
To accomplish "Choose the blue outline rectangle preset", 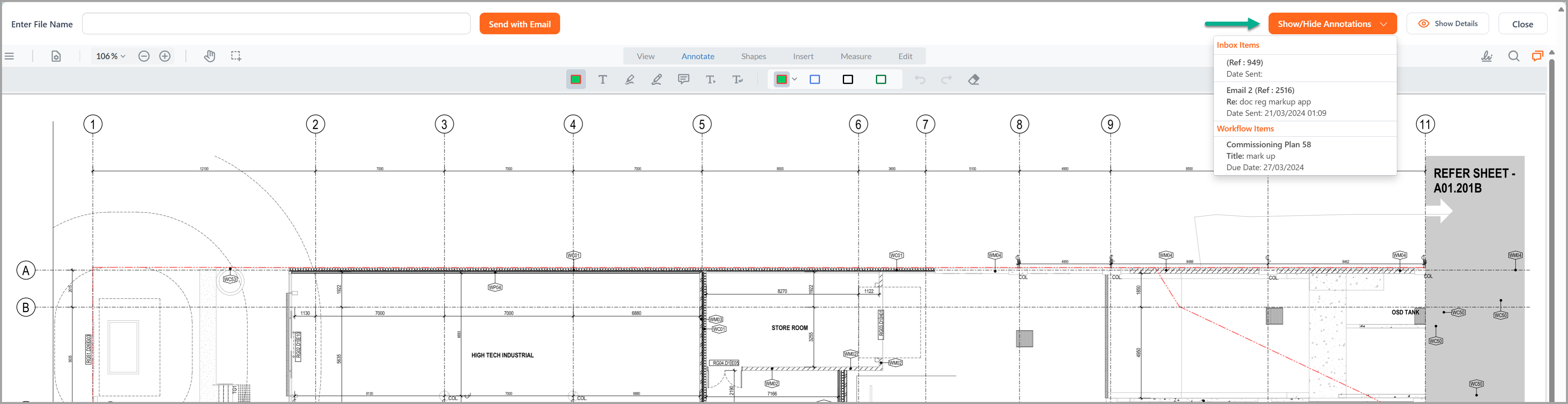I will point(814,80).
